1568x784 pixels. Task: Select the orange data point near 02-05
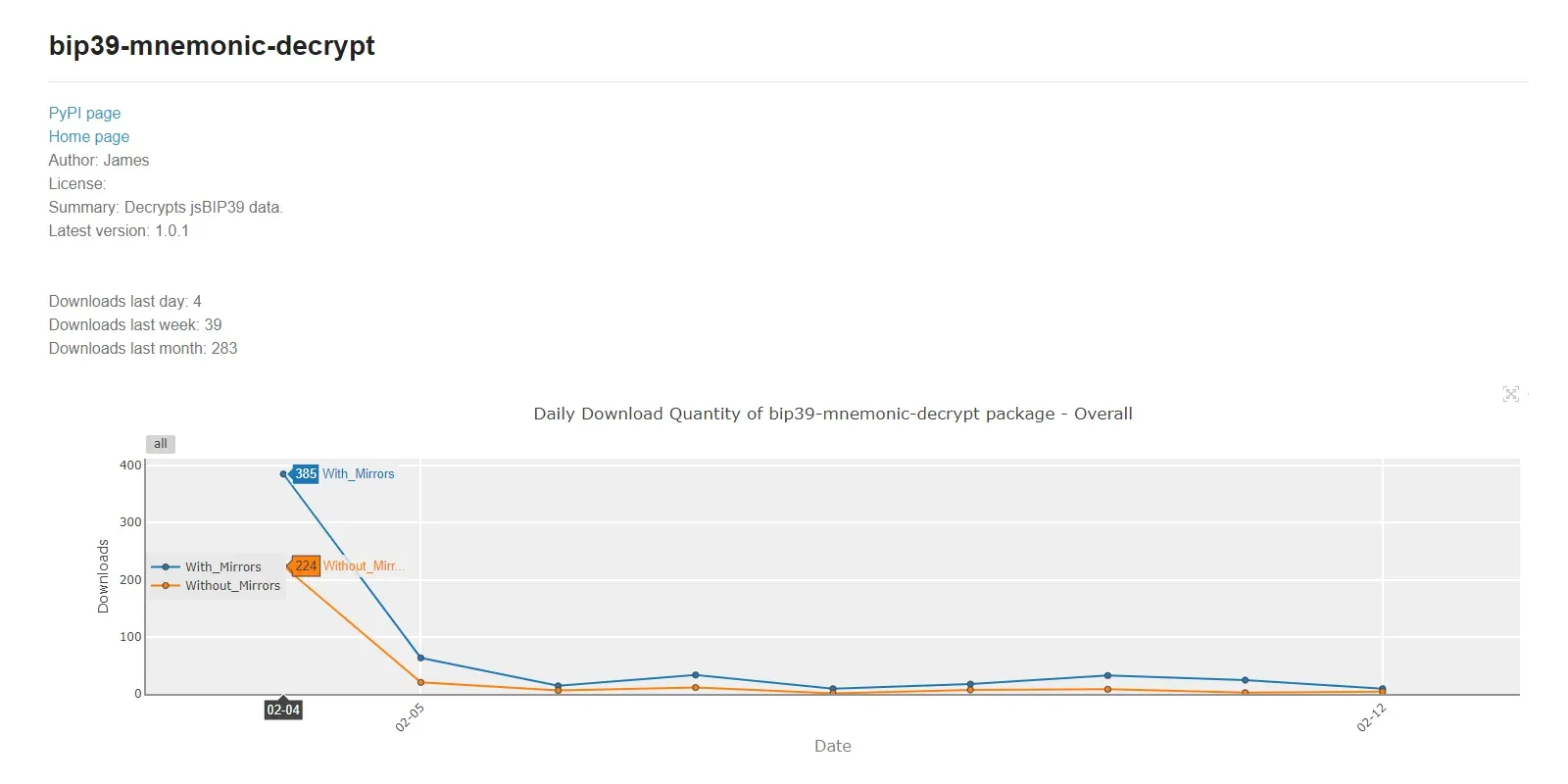(421, 682)
